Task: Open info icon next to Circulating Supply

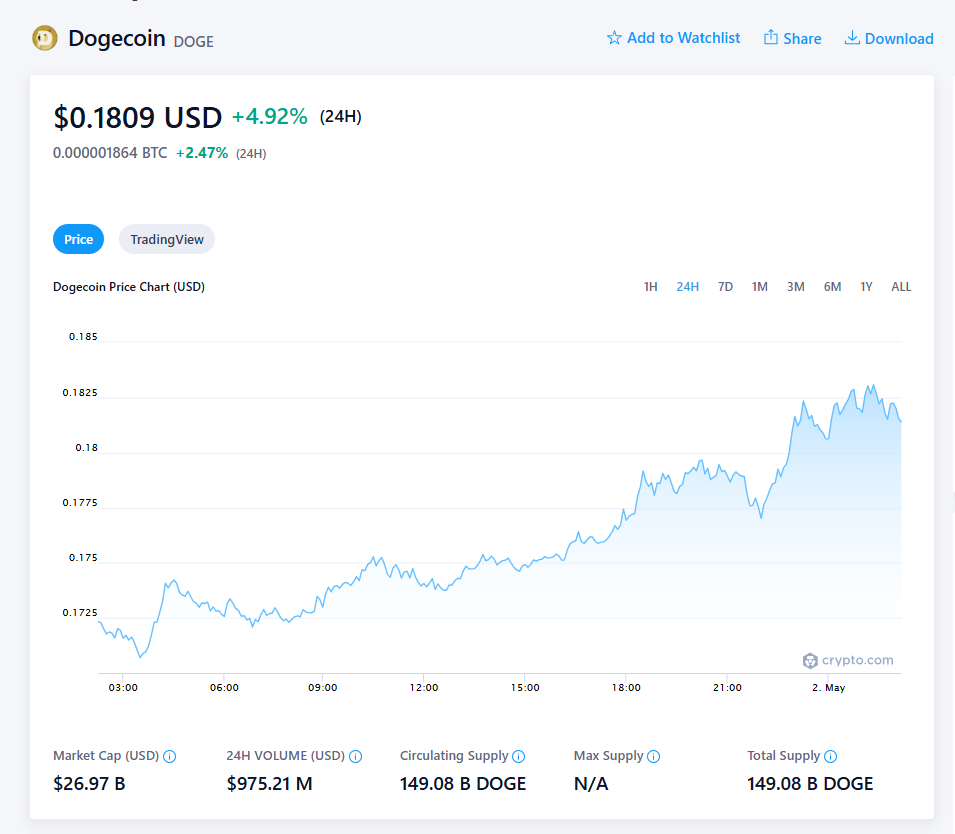Action: [x=518, y=756]
